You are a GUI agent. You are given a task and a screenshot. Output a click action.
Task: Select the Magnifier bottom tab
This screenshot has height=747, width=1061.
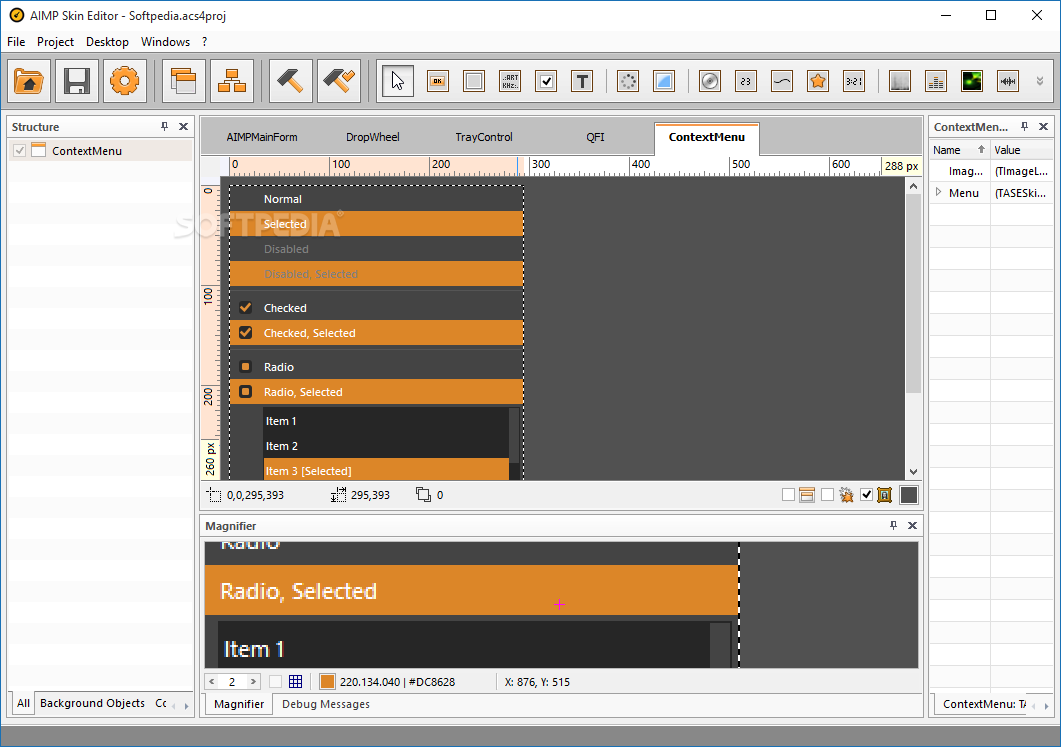[239, 704]
